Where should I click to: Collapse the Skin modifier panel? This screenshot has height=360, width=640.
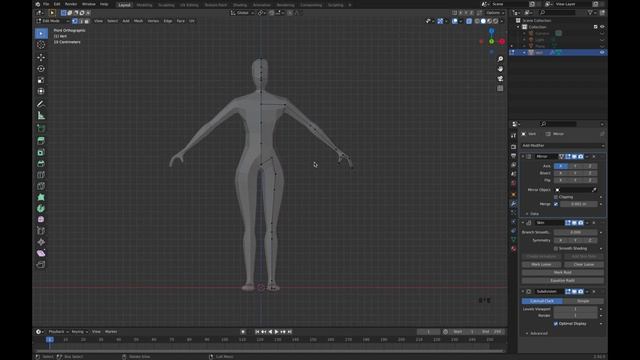coord(523,223)
